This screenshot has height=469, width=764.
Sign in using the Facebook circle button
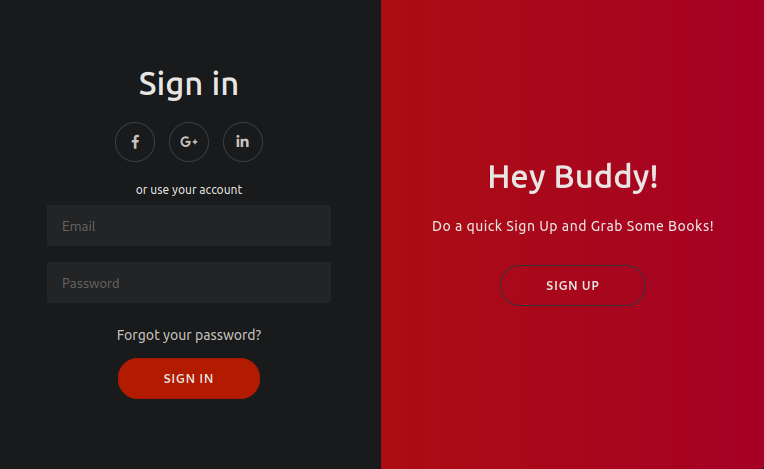click(x=135, y=142)
